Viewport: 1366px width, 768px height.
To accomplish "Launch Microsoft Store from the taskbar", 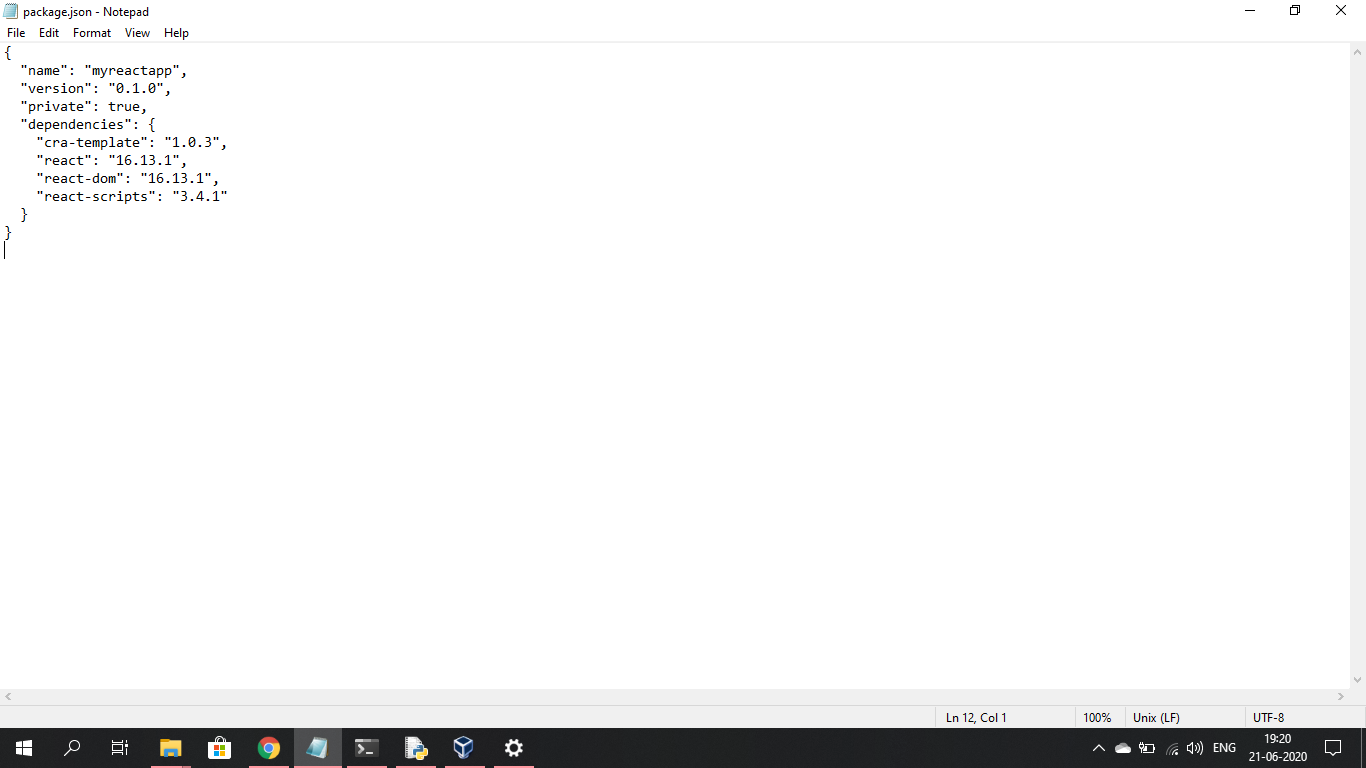I will (x=219, y=748).
